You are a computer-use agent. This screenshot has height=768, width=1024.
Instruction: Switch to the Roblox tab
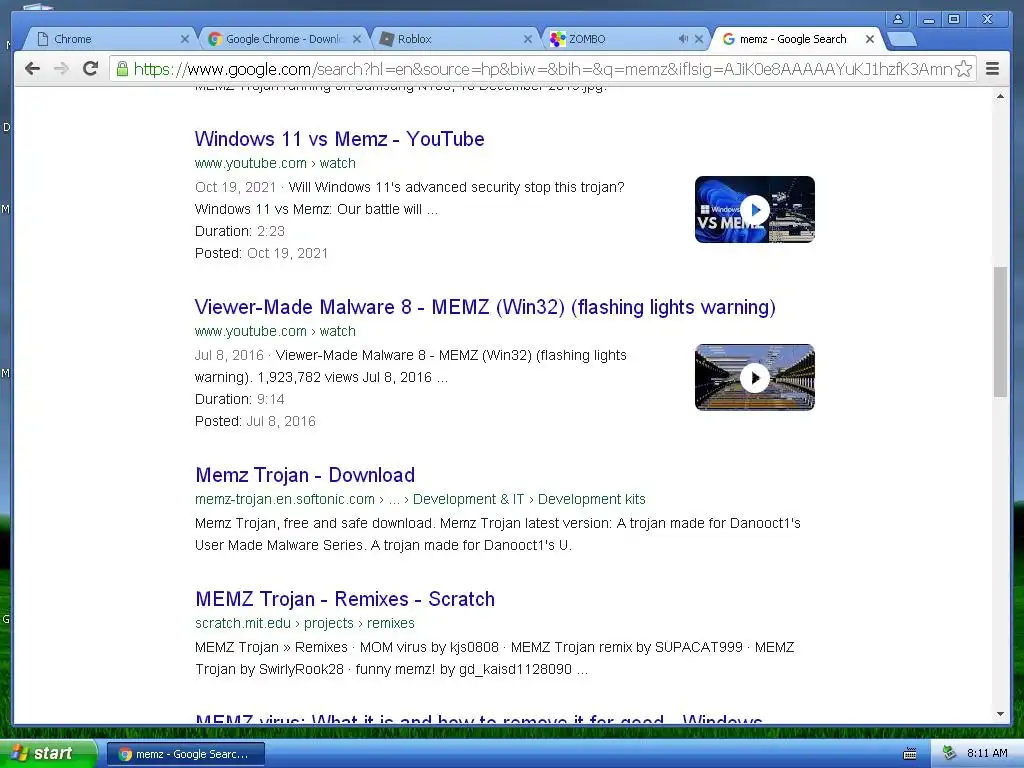click(x=455, y=39)
